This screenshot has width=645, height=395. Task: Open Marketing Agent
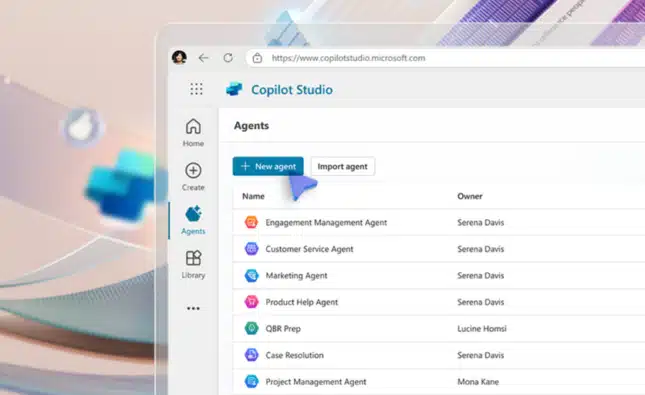(296, 276)
